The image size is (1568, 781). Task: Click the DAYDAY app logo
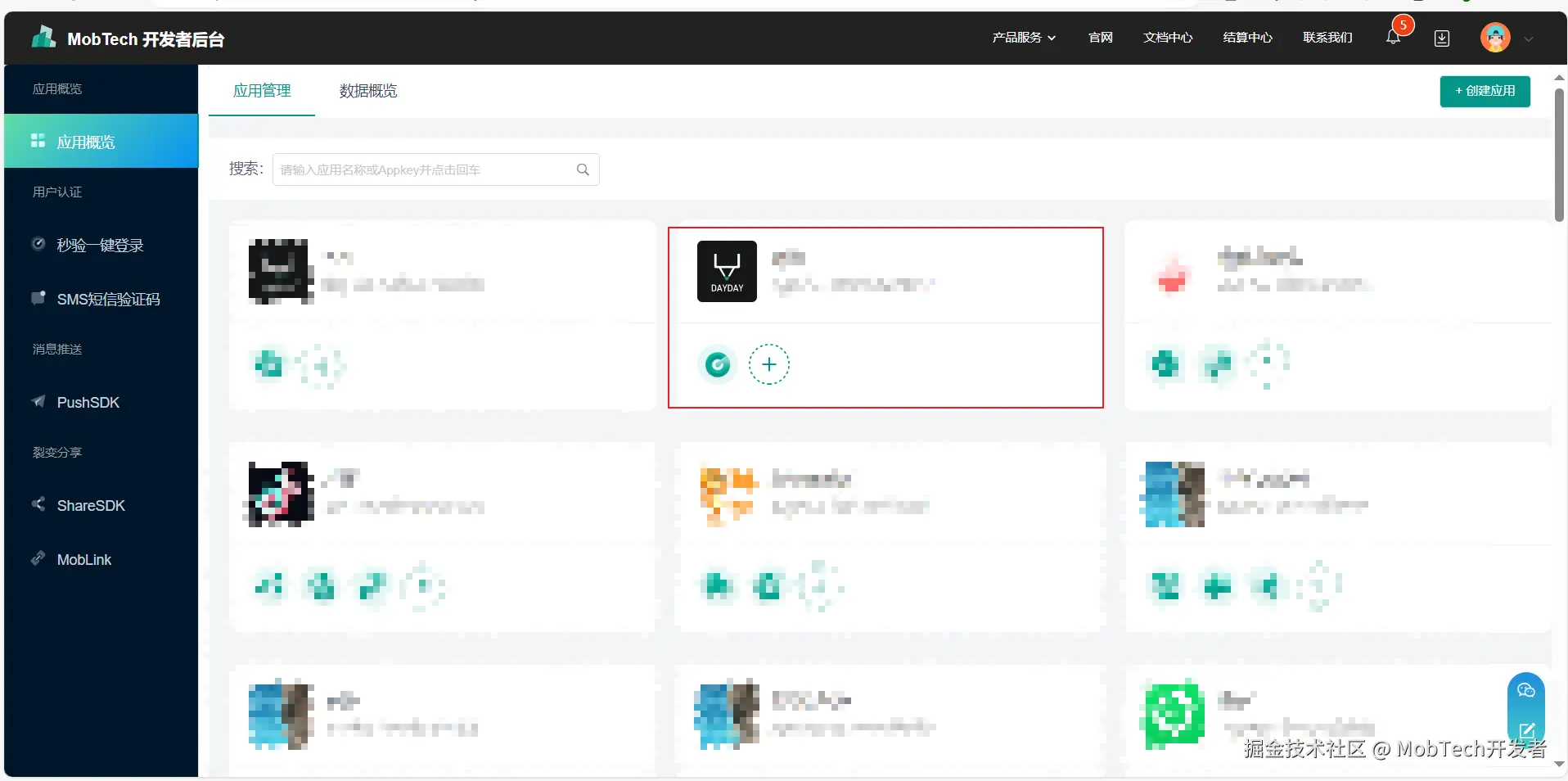pyautogui.click(x=727, y=271)
